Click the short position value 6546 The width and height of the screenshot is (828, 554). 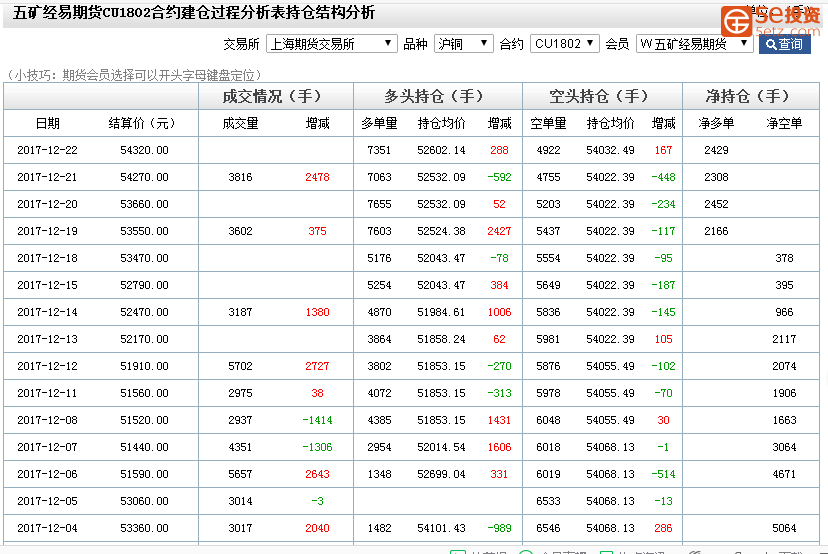click(x=548, y=528)
